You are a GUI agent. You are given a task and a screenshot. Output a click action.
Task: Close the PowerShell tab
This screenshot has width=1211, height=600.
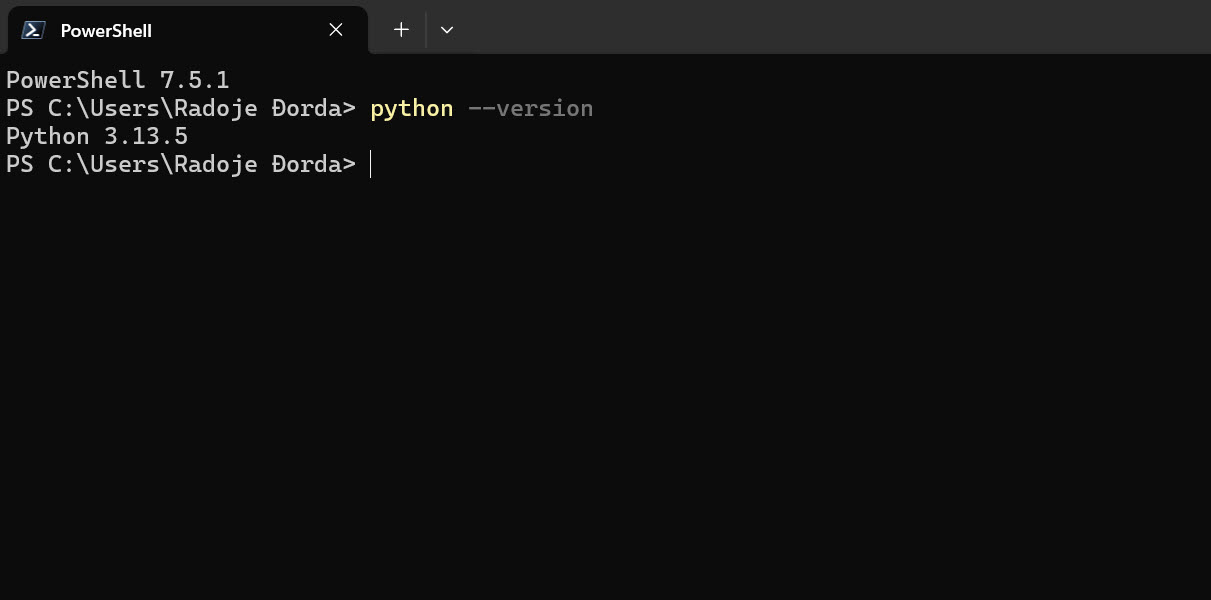335,29
